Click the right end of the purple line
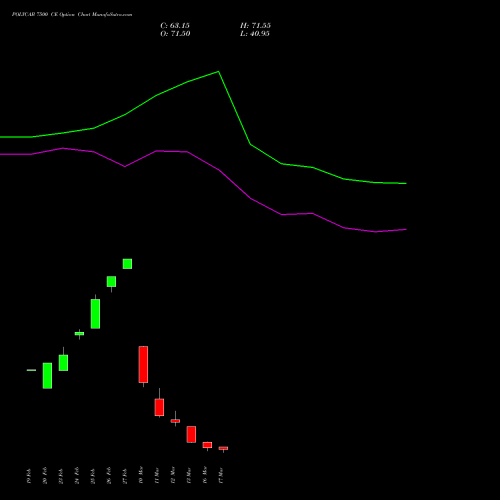Image resolution: width=500 pixels, height=500 pixels. 406,229
